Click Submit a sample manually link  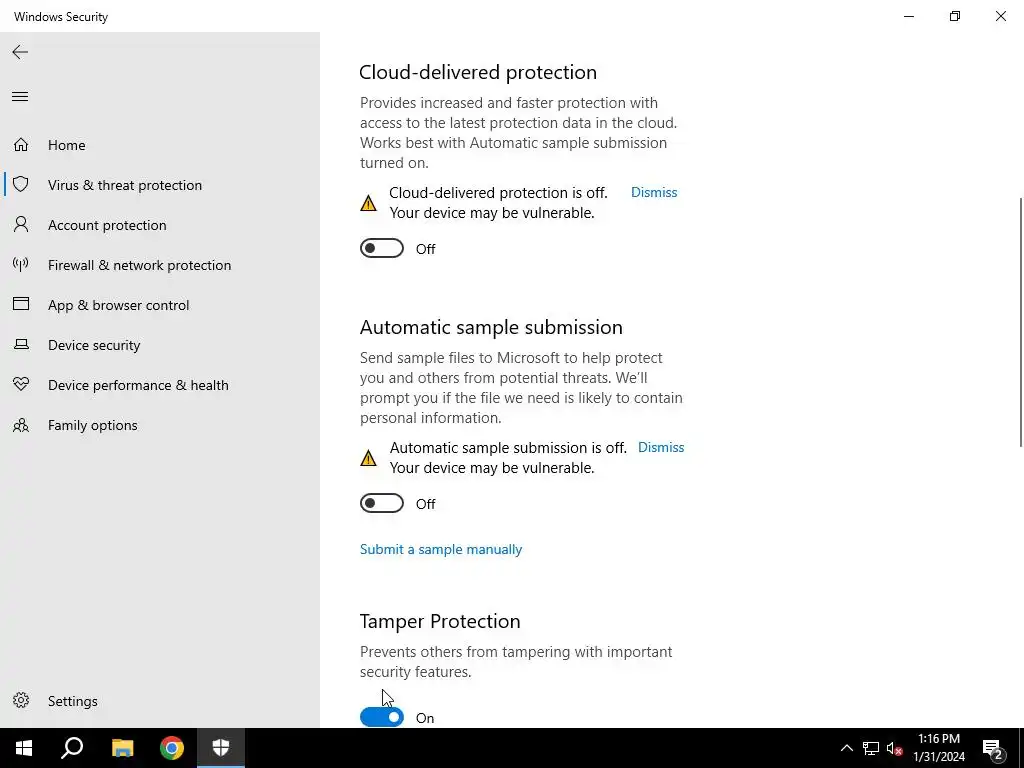coord(441,549)
